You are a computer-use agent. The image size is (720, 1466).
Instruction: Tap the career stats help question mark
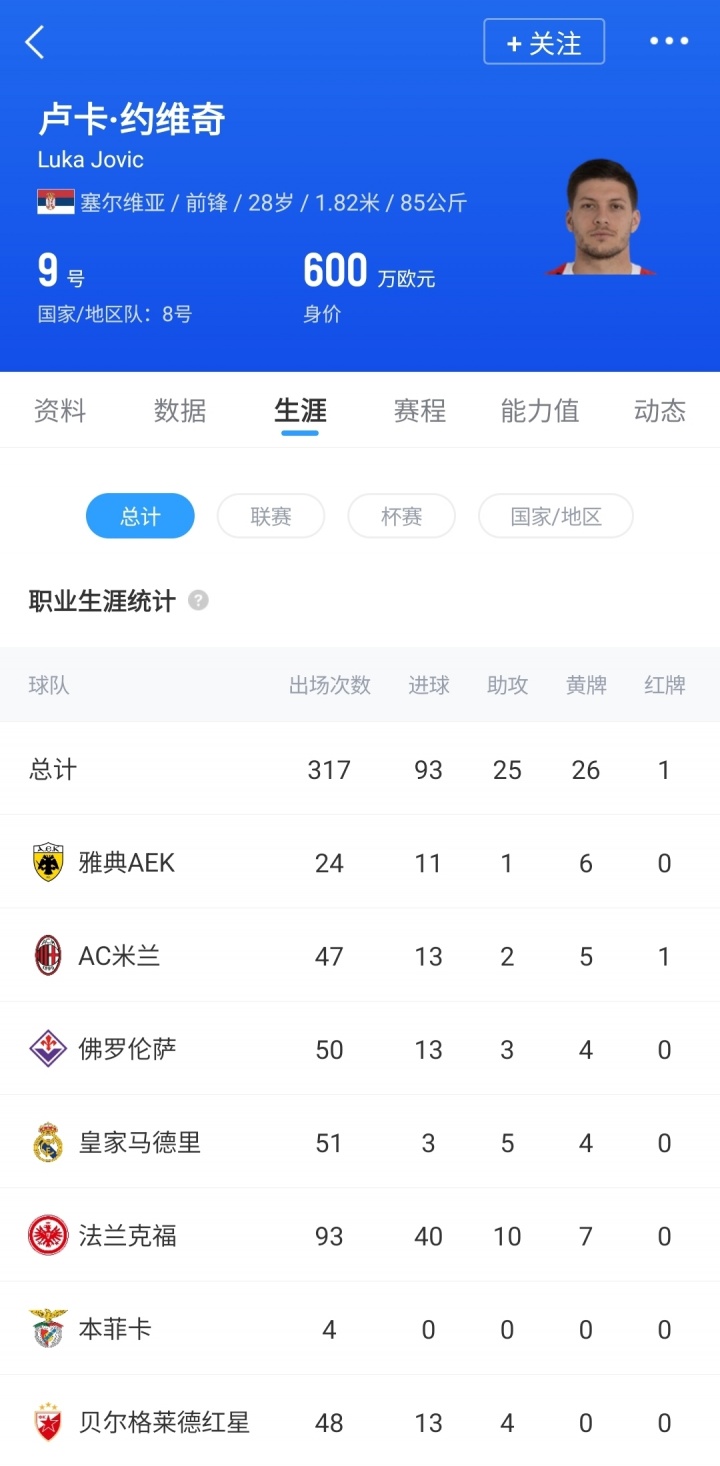coord(199,601)
